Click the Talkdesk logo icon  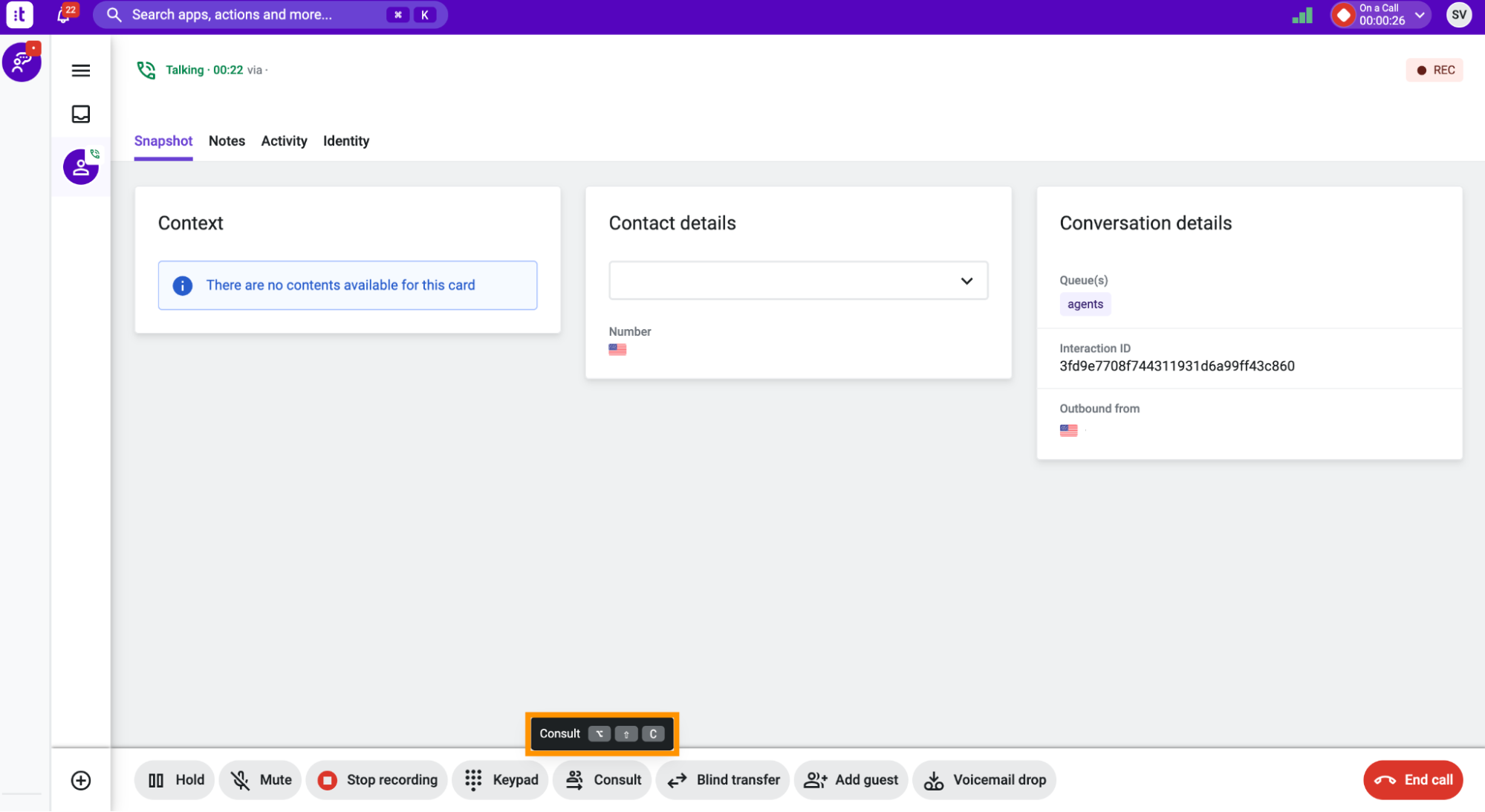pos(19,14)
